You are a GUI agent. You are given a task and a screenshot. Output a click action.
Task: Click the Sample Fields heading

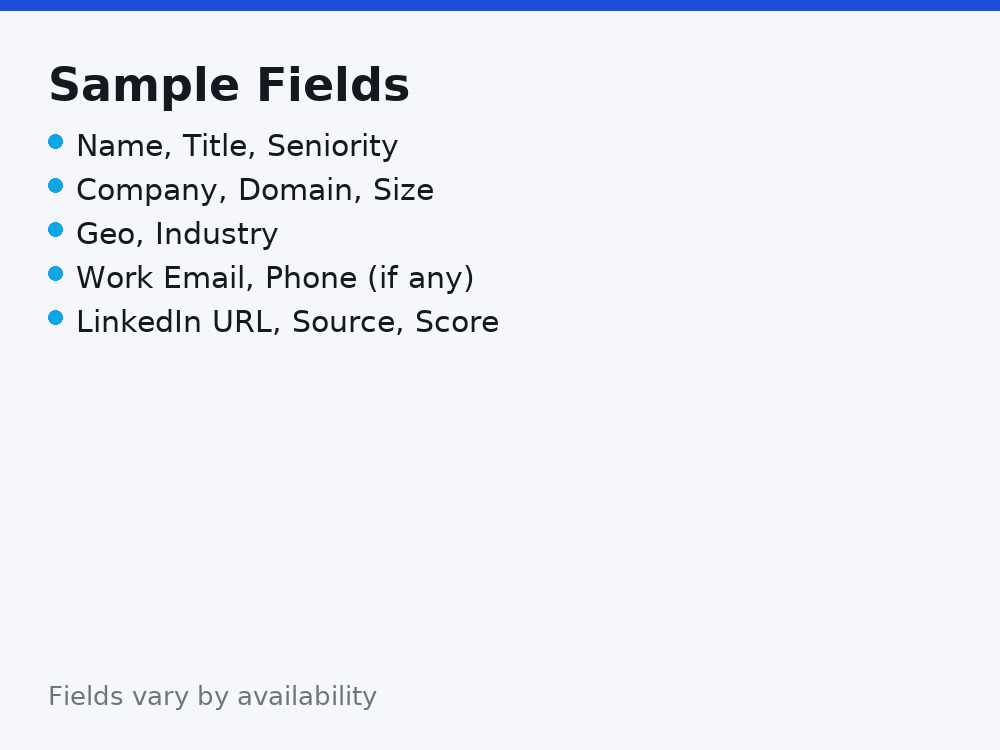[229, 85]
